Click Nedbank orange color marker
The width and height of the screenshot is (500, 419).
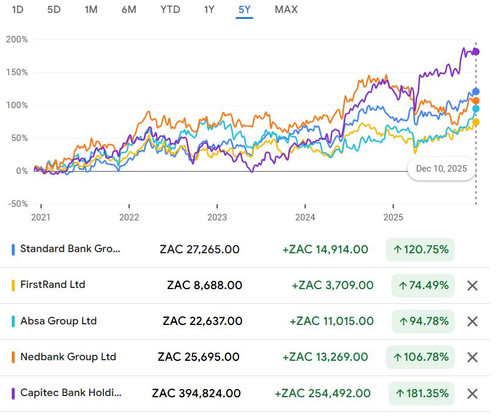pyautogui.click(x=13, y=357)
